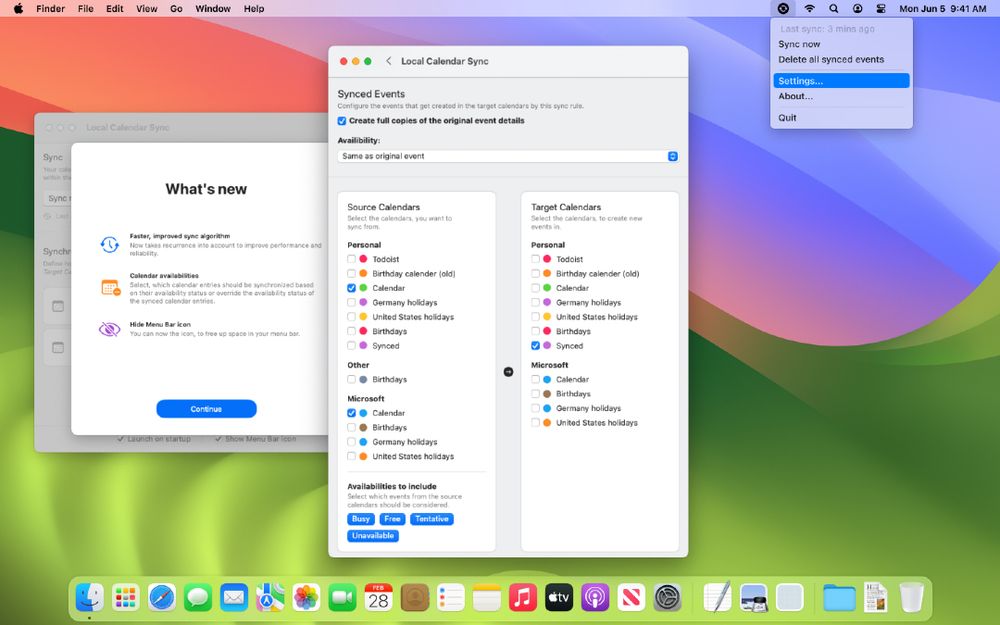
Task: Select Sync now from the menu
Action: (x=799, y=44)
